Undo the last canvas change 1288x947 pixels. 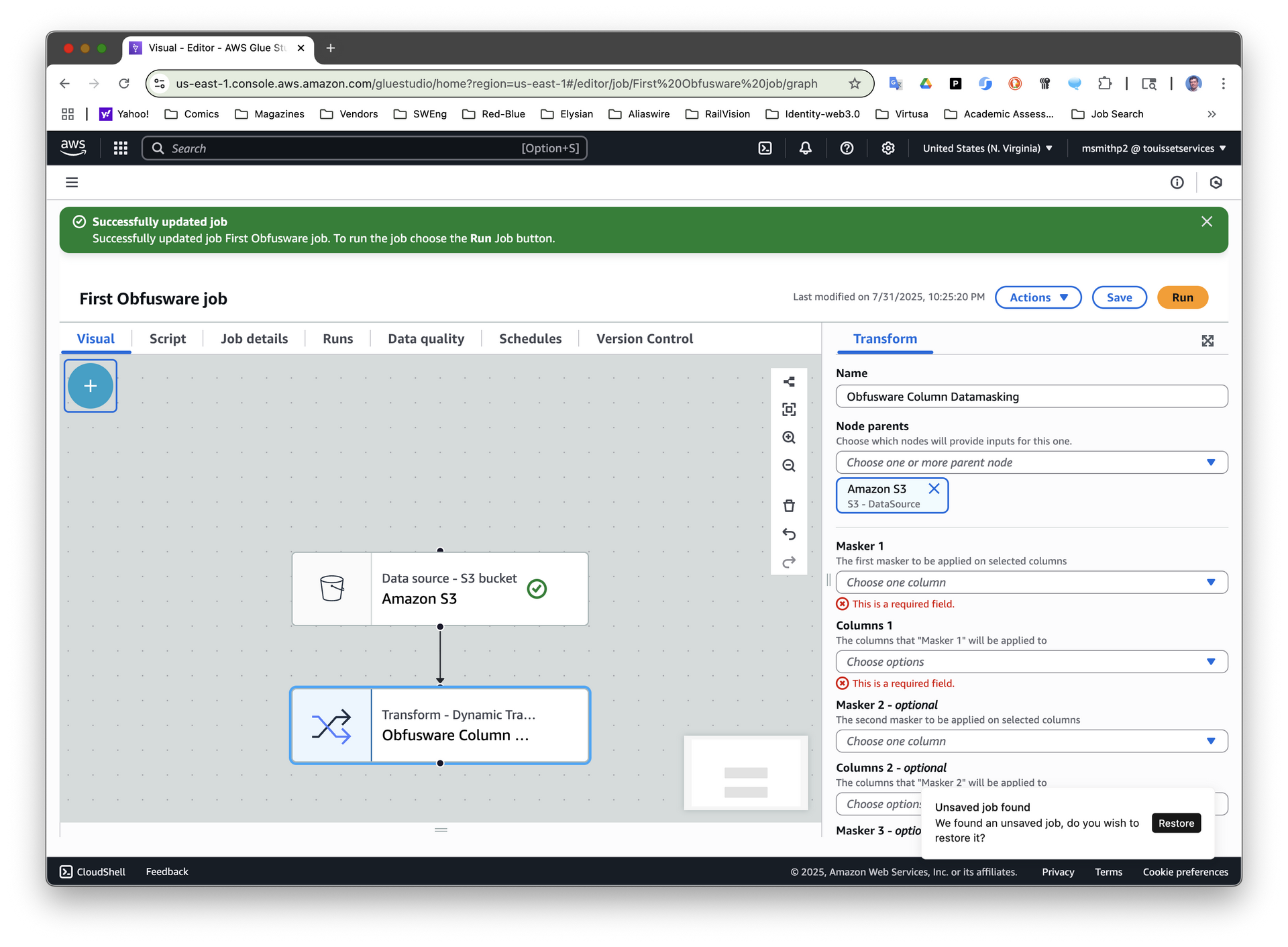pos(789,534)
